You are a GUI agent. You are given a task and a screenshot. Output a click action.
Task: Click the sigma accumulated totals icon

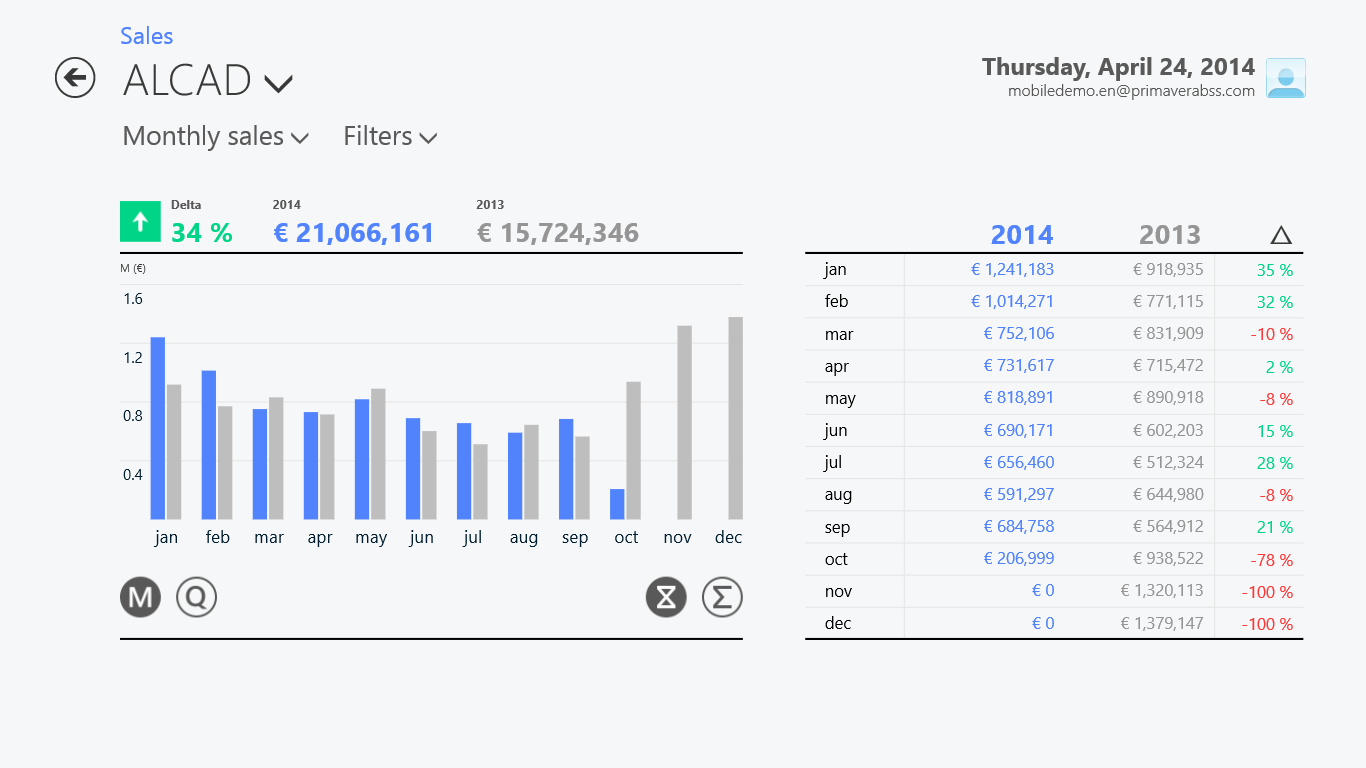pyautogui.click(x=722, y=596)
